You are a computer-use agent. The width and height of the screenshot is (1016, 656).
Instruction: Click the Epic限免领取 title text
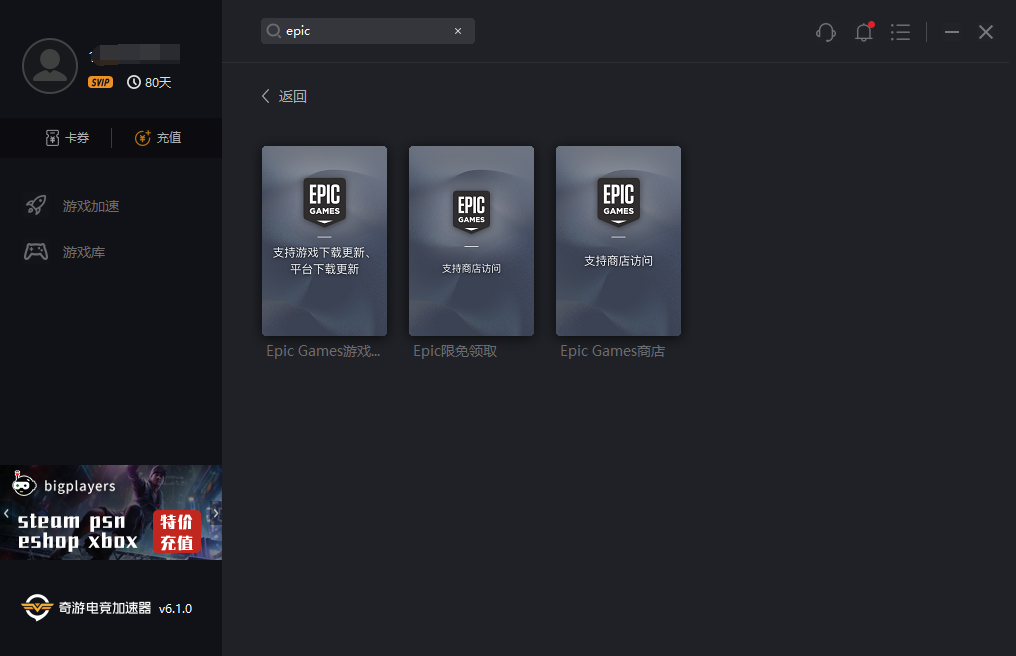click(455, 351)
